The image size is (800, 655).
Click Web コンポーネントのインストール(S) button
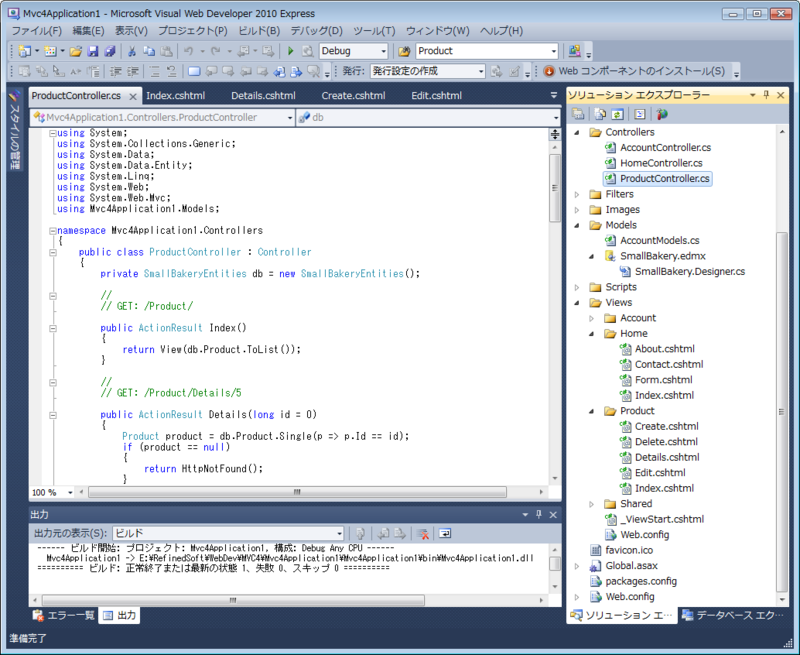(635, 71)
